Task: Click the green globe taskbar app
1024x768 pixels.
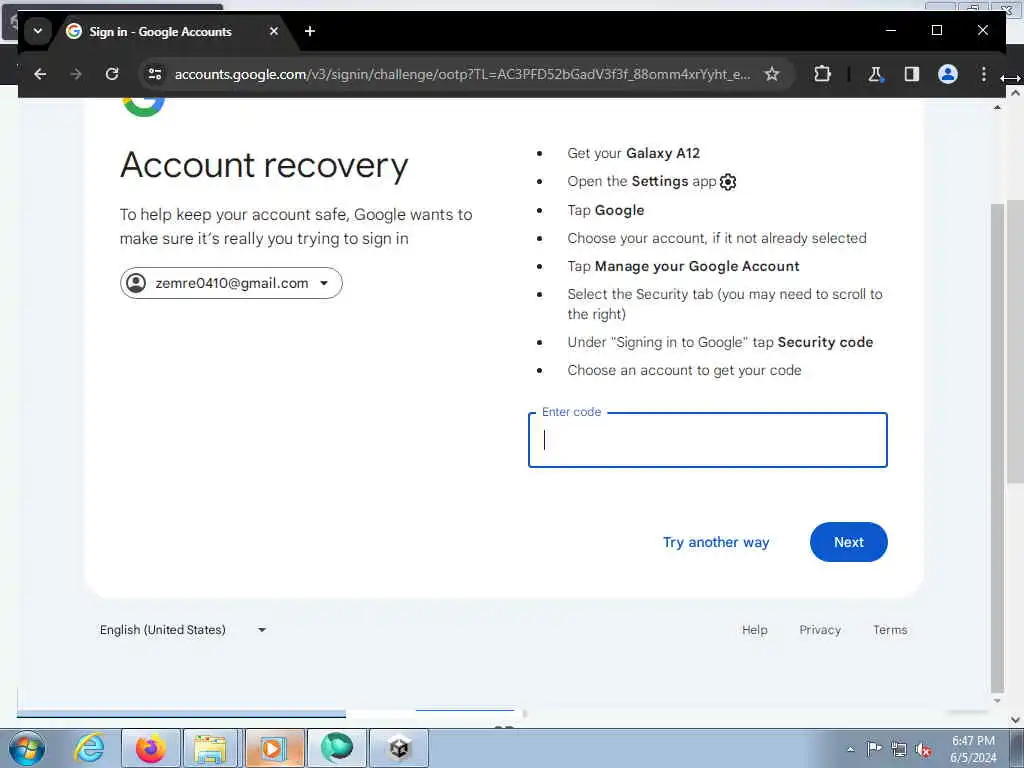Action: pyautogui.click(x=336, y=748)
